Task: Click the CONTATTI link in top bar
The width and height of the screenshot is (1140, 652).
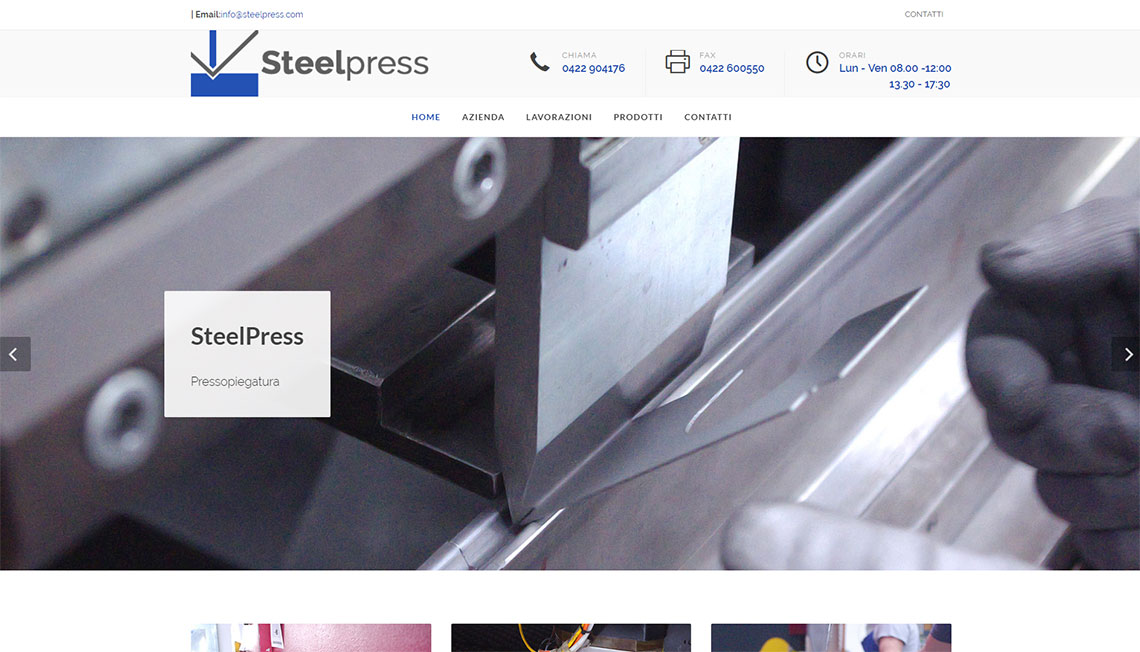Action: pyautogui.click(x=924, y=15)
